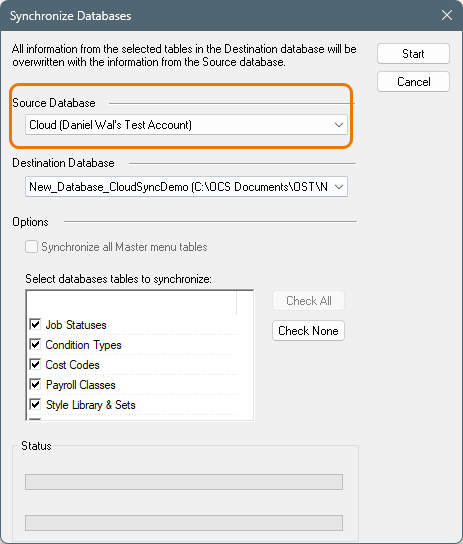Uncheck the Payroll Classes checkbox

35,384
